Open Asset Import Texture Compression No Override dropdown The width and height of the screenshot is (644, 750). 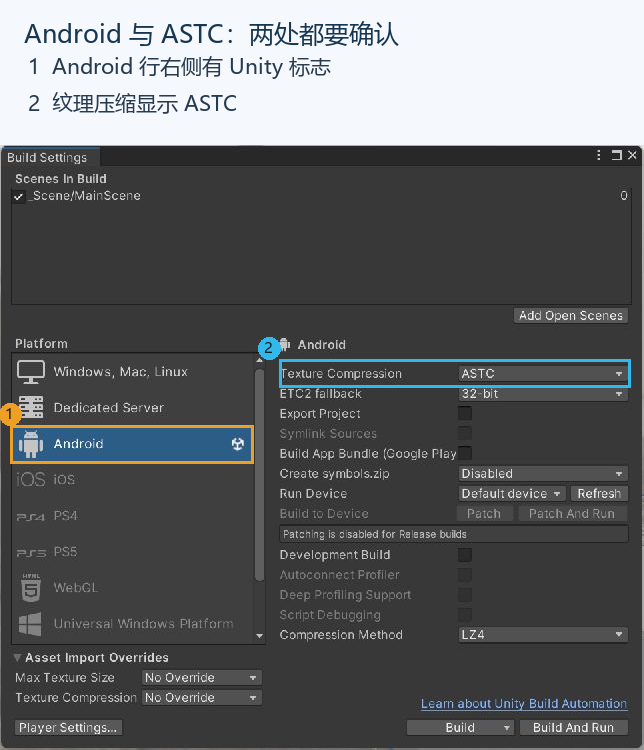201,698
